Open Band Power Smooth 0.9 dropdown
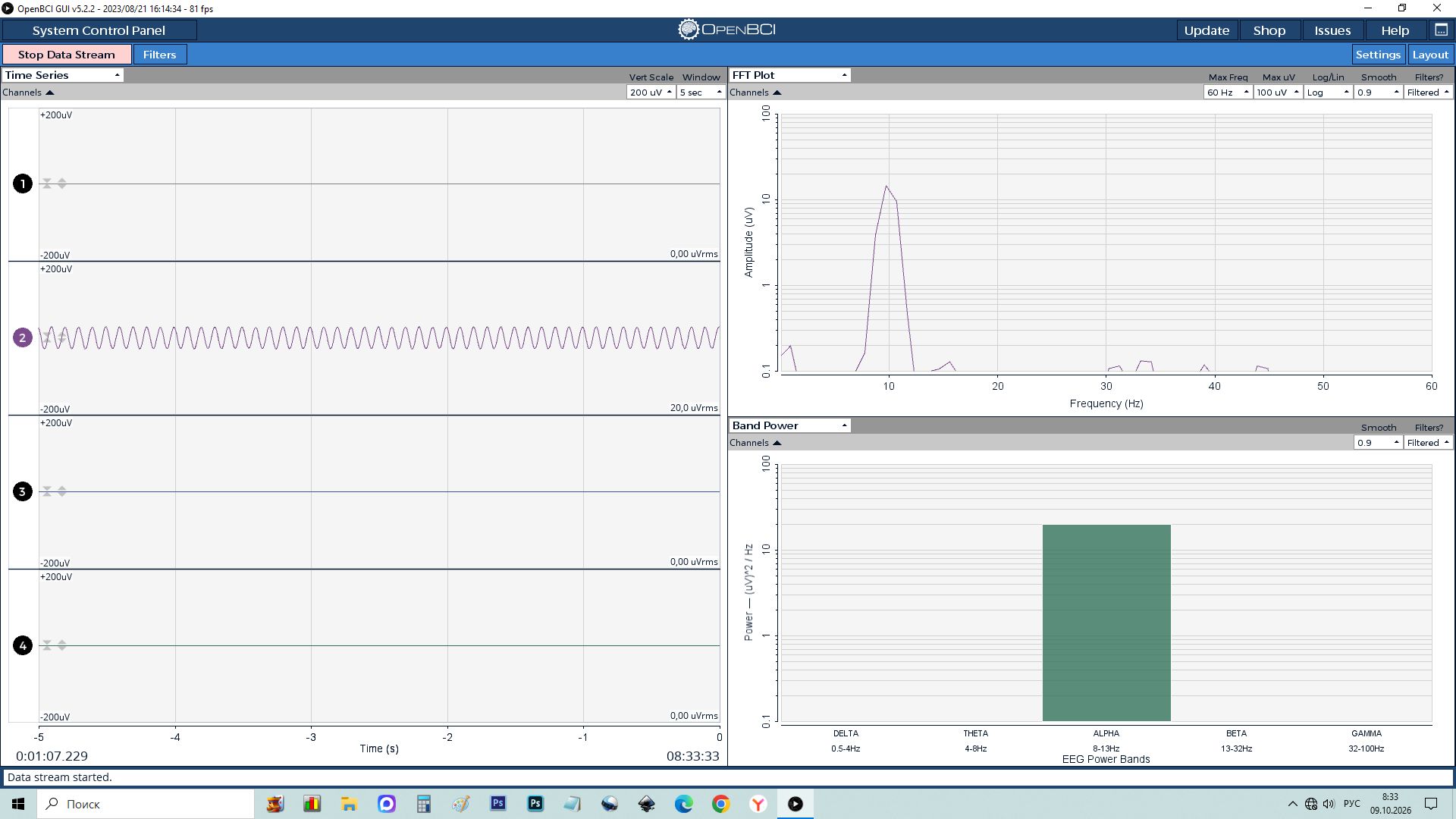Image resolution: width=1456 pixels, height=819 pixels. click(x=1378, y=442)
